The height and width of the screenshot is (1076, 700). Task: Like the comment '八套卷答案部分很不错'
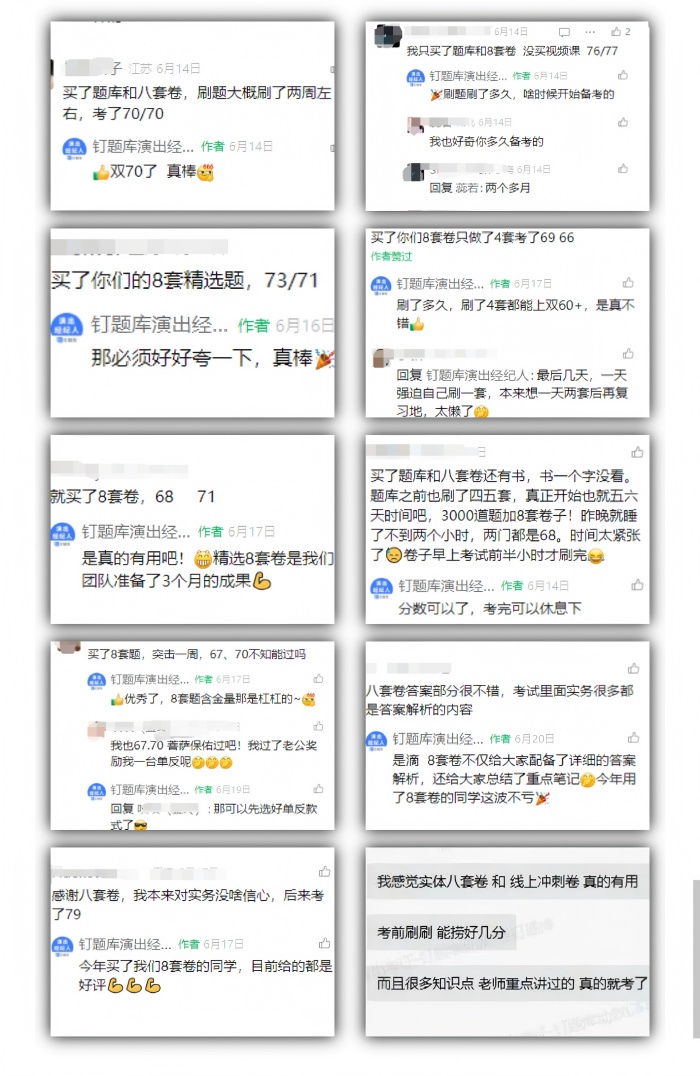(633, 668)
